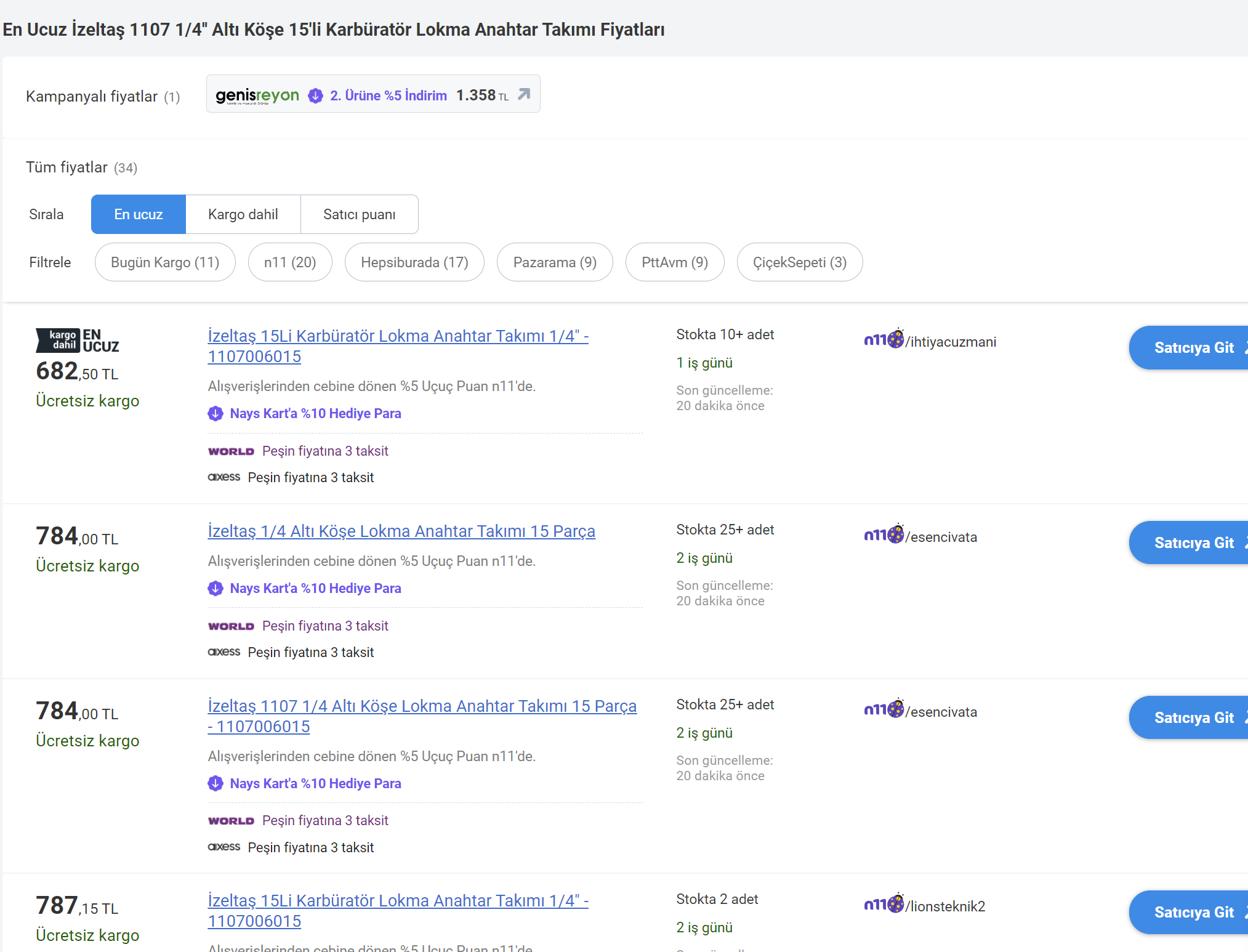Viewport: 1248px width, 952px height.
Task: Click the Kampanyalı fiyatlar (1) label
Action: tap(103, 97)
